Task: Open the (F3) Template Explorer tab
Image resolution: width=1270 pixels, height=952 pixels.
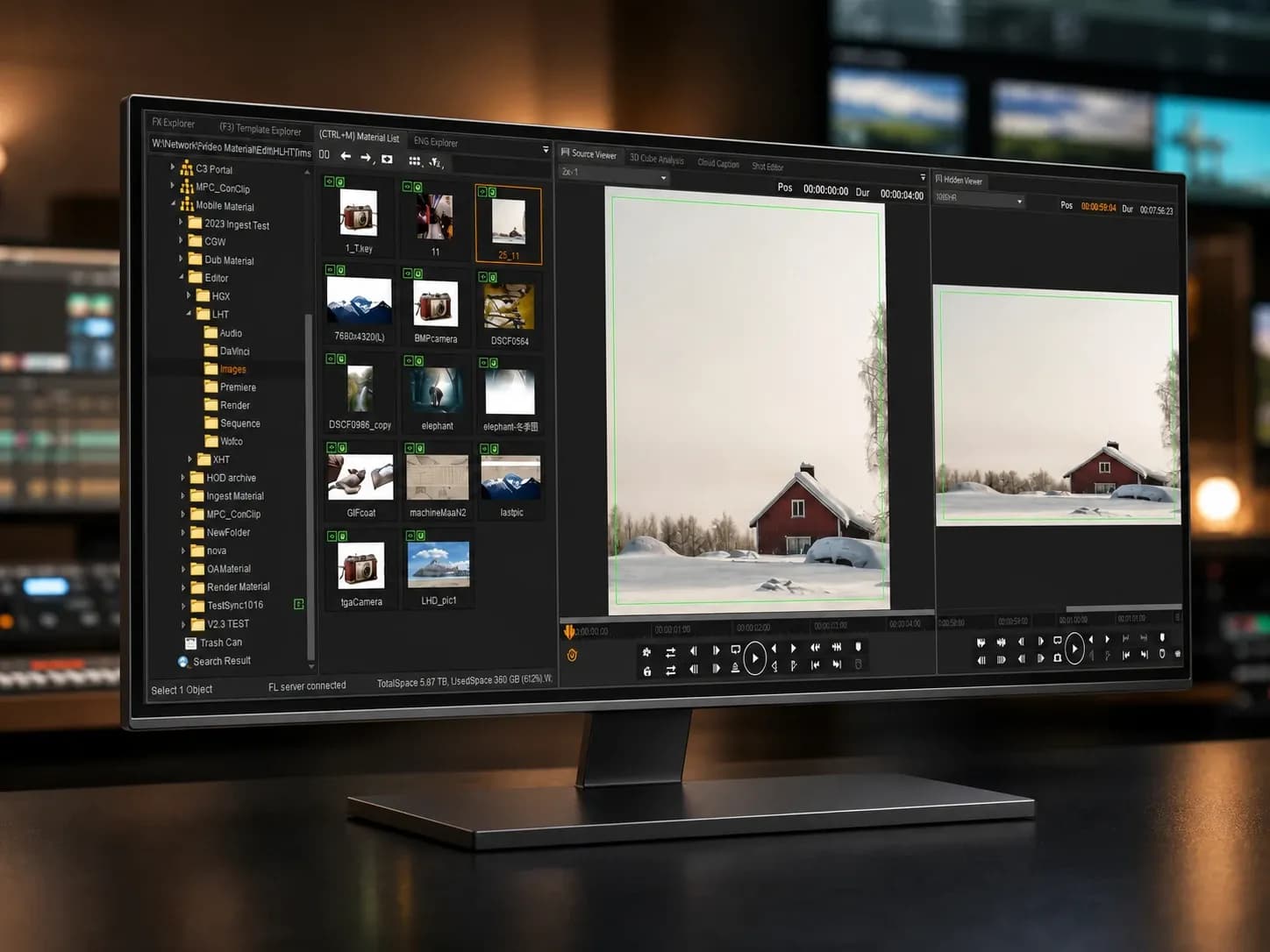Action: click(260, 130)
